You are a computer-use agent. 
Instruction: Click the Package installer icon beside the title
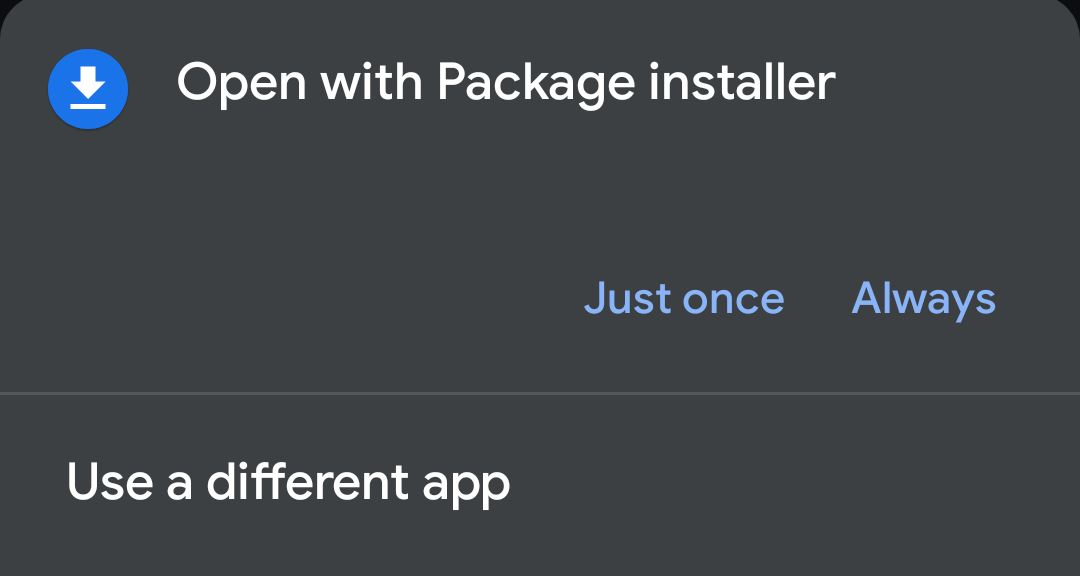pos(88,89)
